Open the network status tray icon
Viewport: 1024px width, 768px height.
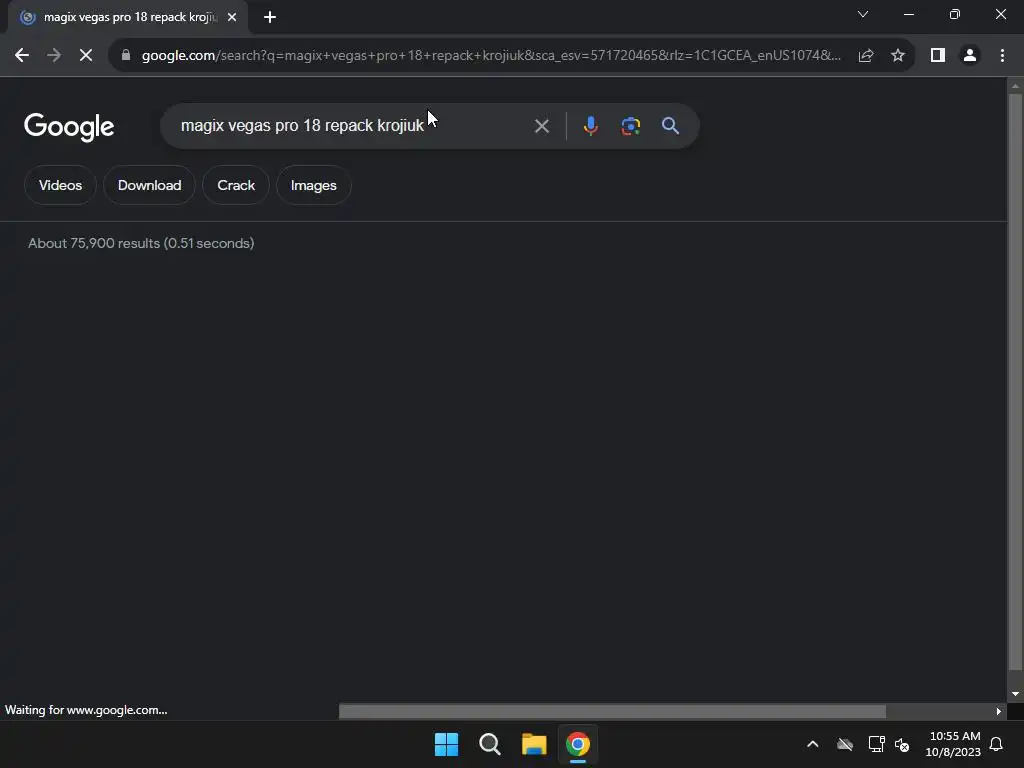point(876,744)
